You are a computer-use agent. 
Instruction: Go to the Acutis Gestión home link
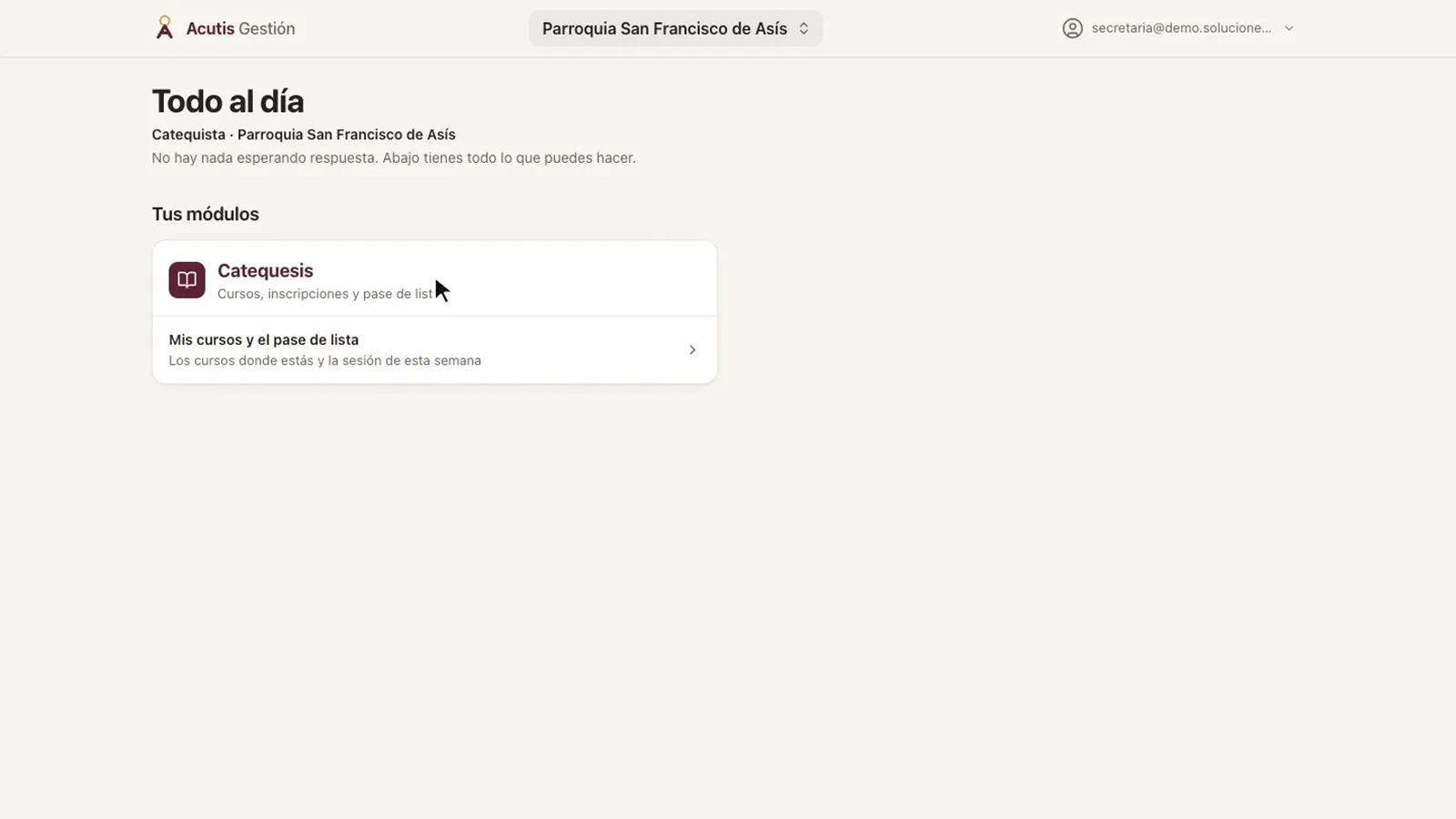pyautogui.click(x=225, y=28)
